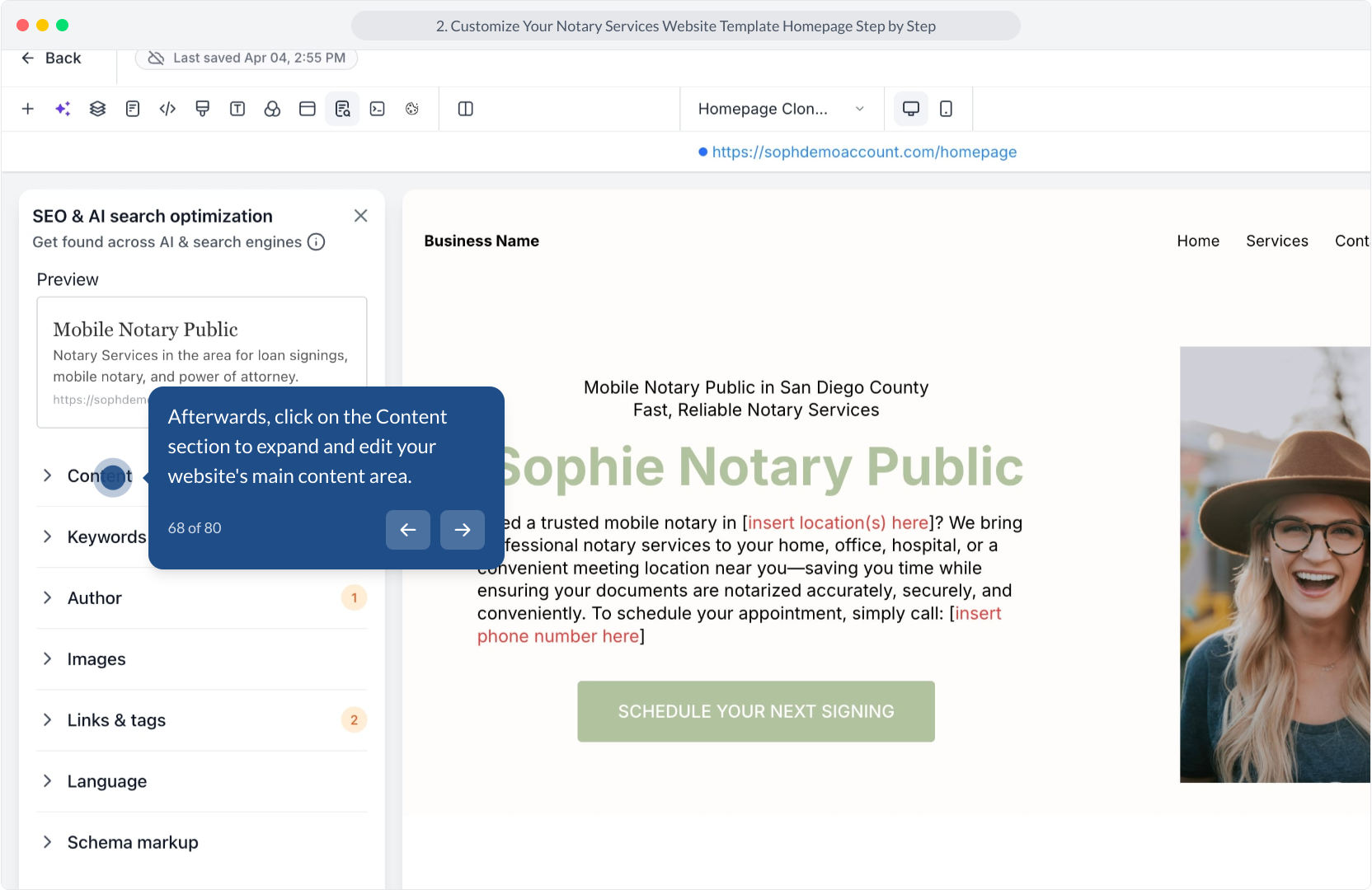
Task: Open the layers stack panel
Action: (x=98, y=109)
